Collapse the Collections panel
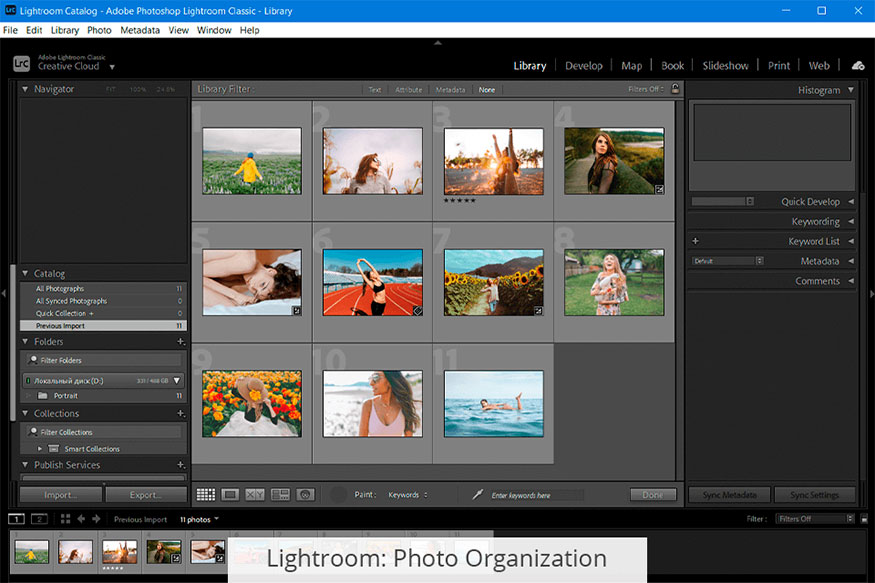The width and height of the screenshot is (875, 583). pyautogui.click(x=25, y=413)
